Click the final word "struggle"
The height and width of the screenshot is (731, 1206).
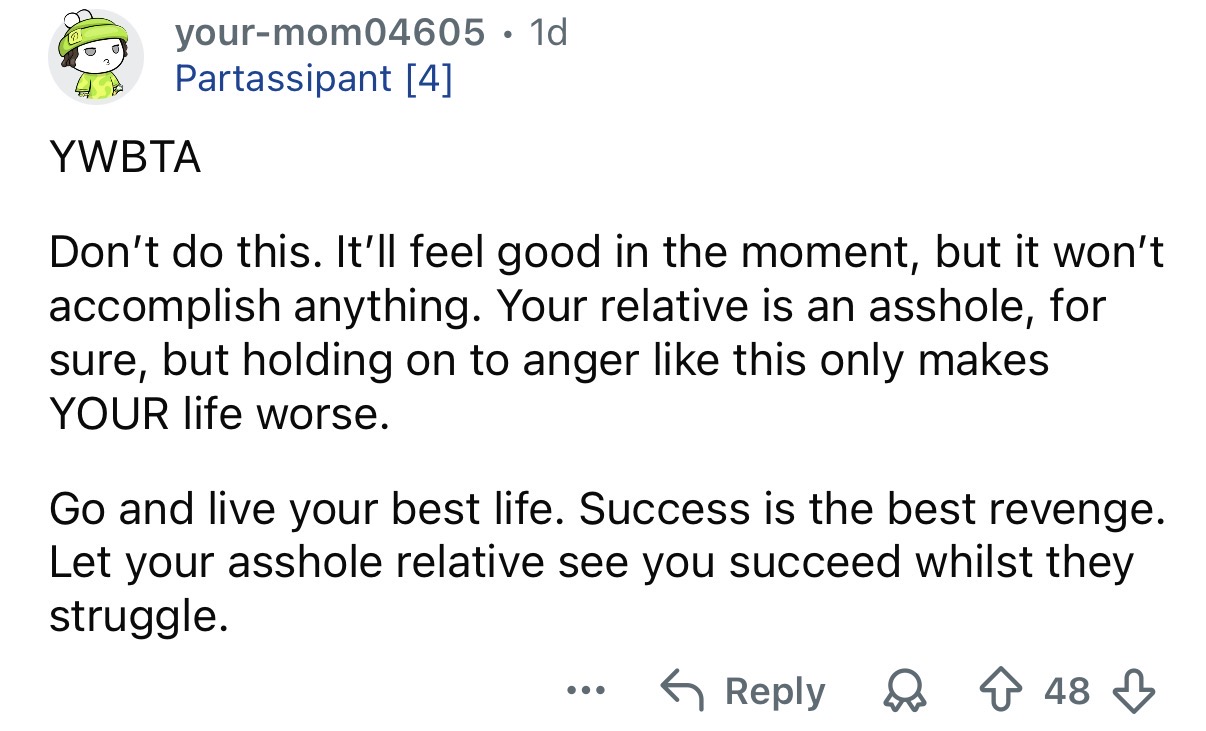point(131,615)
